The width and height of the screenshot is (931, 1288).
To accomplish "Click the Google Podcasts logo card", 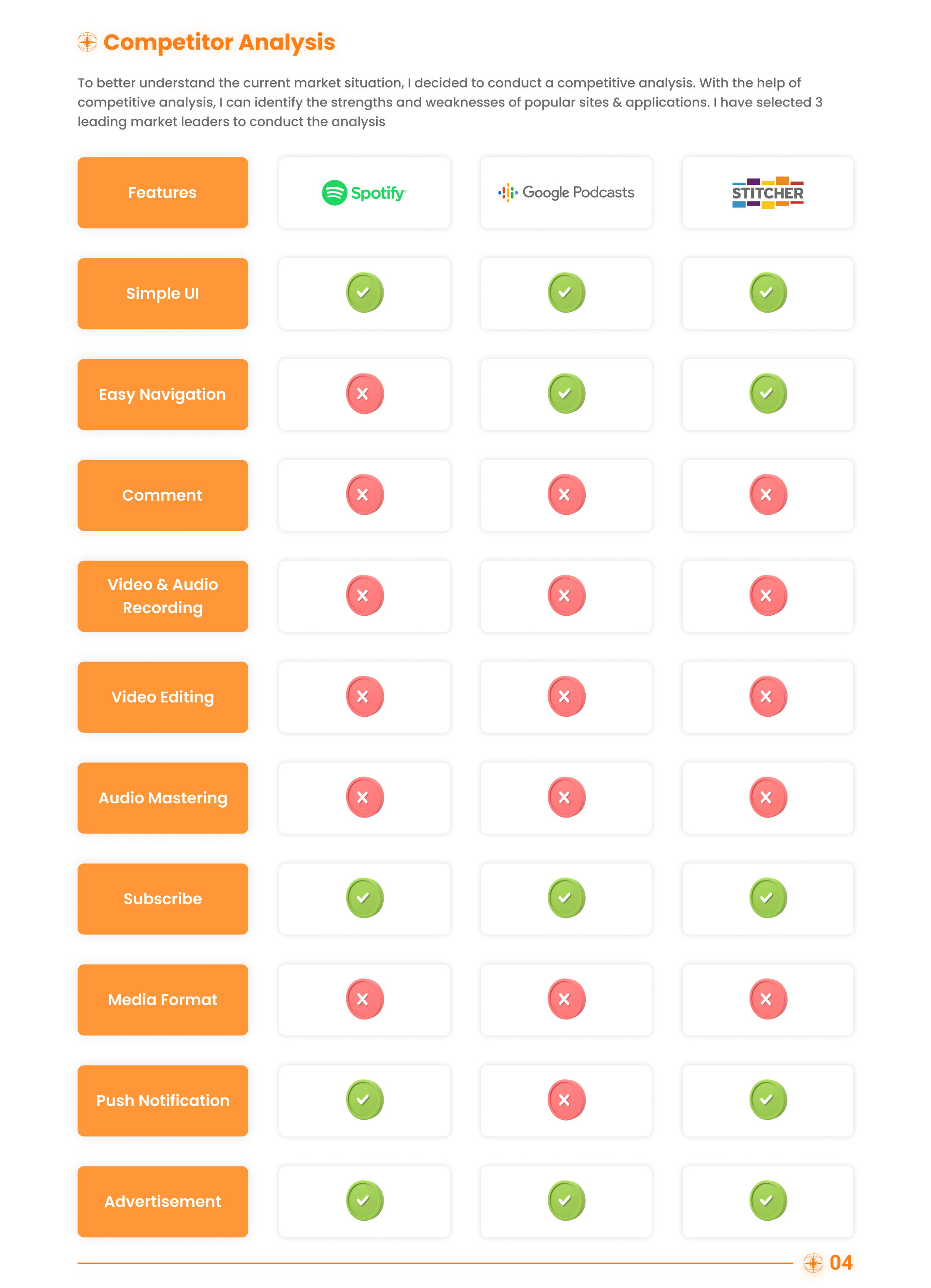I will pos(566,192).
